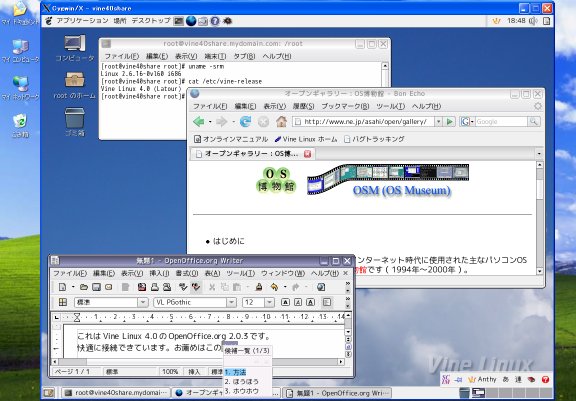Open 場所 menu on GNOME panel

pyautogui.click(x=120, y=21)
